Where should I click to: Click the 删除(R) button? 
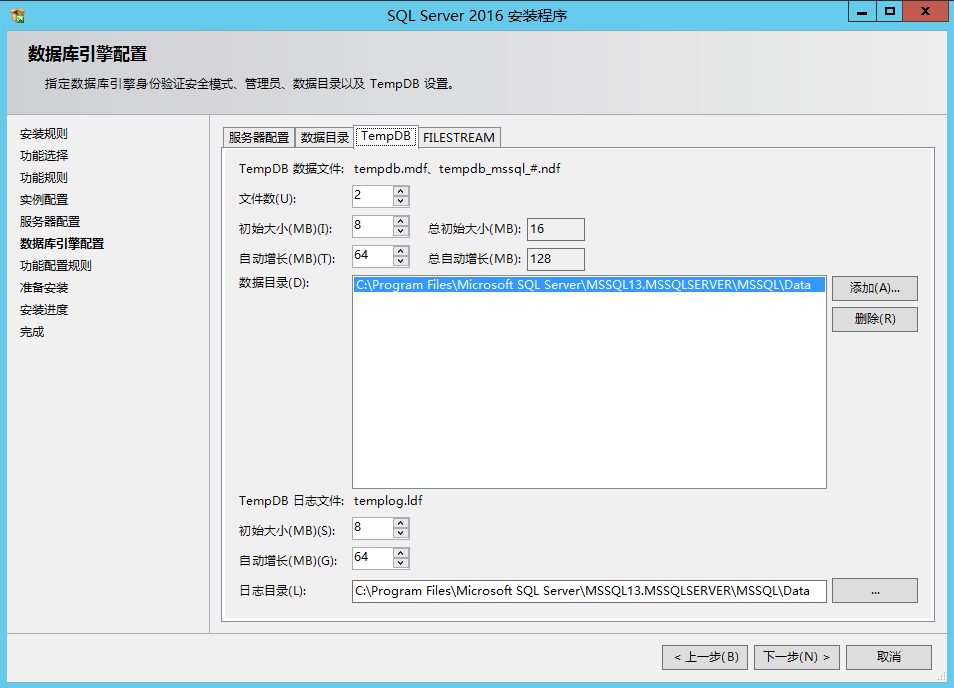pos(874,319)
